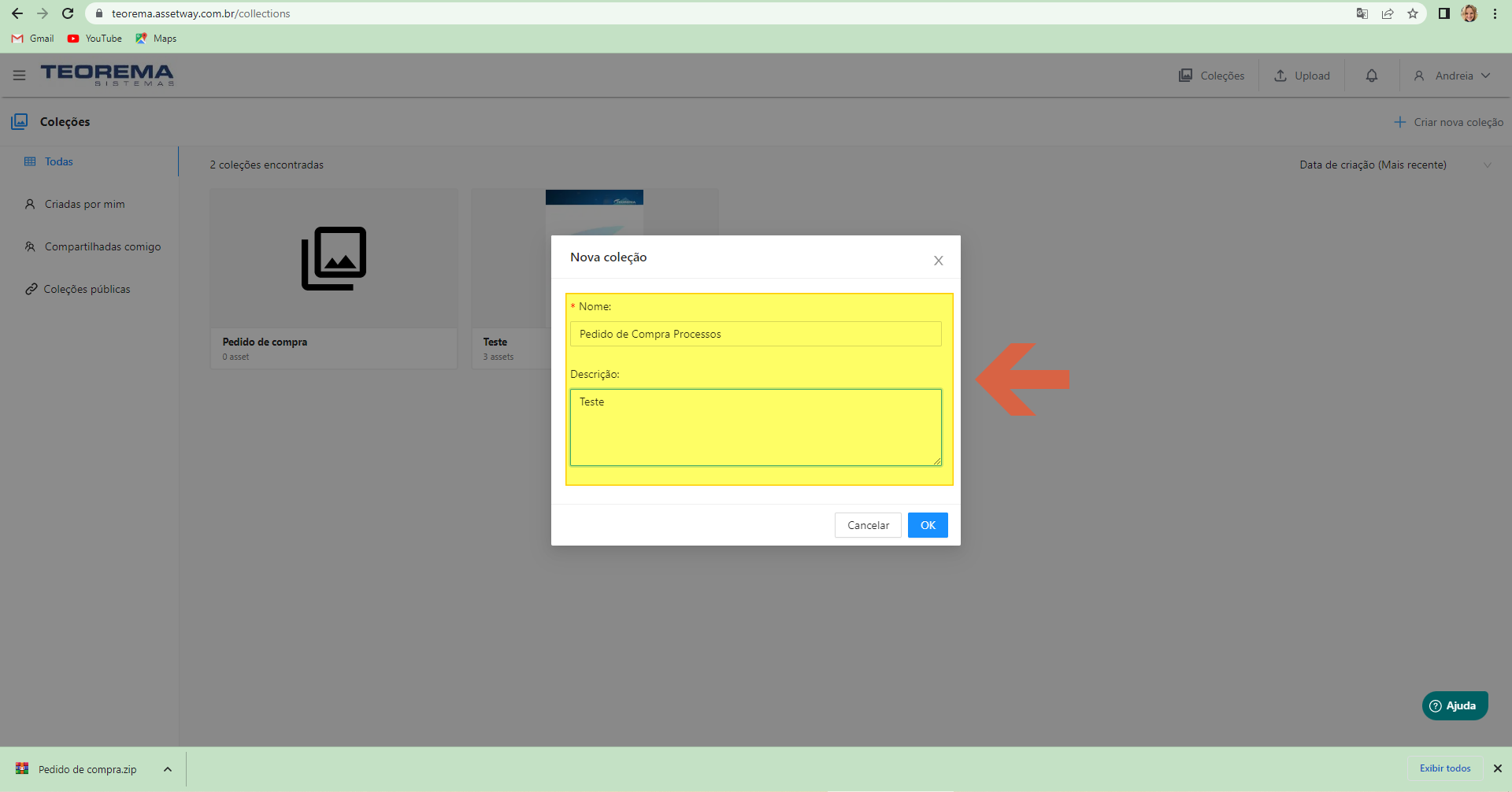This screenshot has height=792, width=1512.
Task: Click the Descrição text area
Action: pos(756,427)
